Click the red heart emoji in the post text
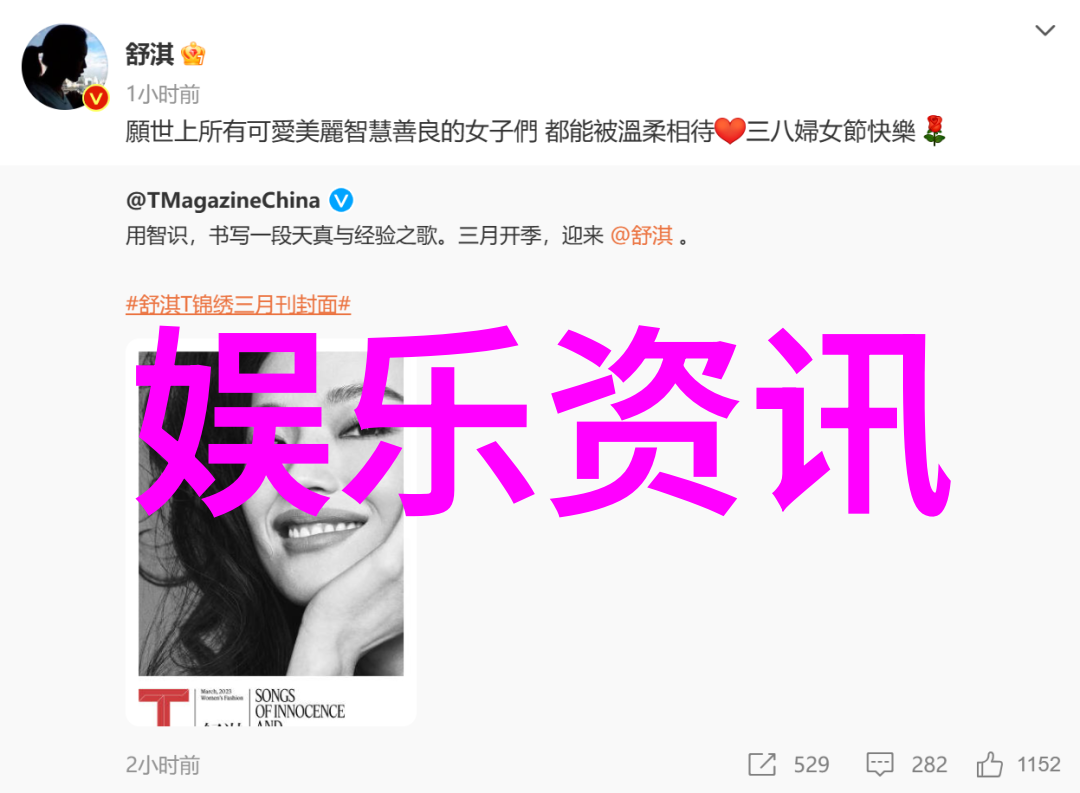The width and height of the screenshot is (1080, 793). tap(729, 131)
